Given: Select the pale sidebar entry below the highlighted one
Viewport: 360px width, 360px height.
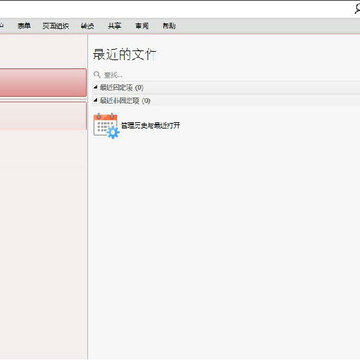Looking at the screenshot, I should [43, 116].
